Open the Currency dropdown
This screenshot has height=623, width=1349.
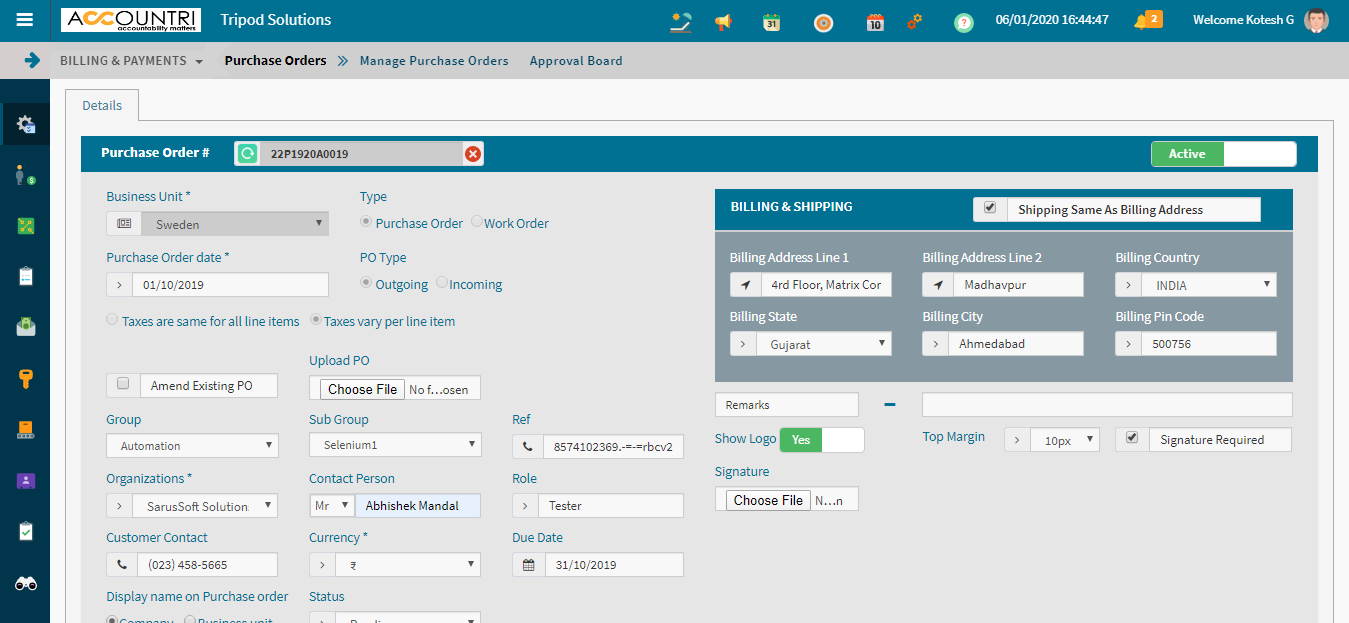[x=410, y=565]
